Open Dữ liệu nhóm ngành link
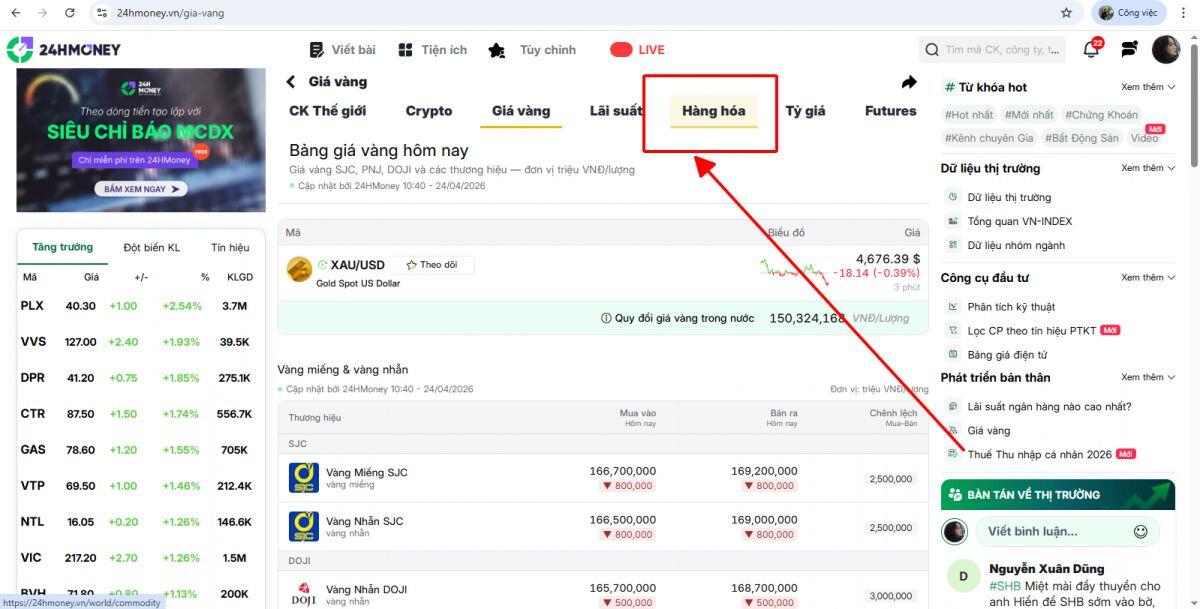The height and width of the screenshot is (609, 1200). coord(1016,245)
